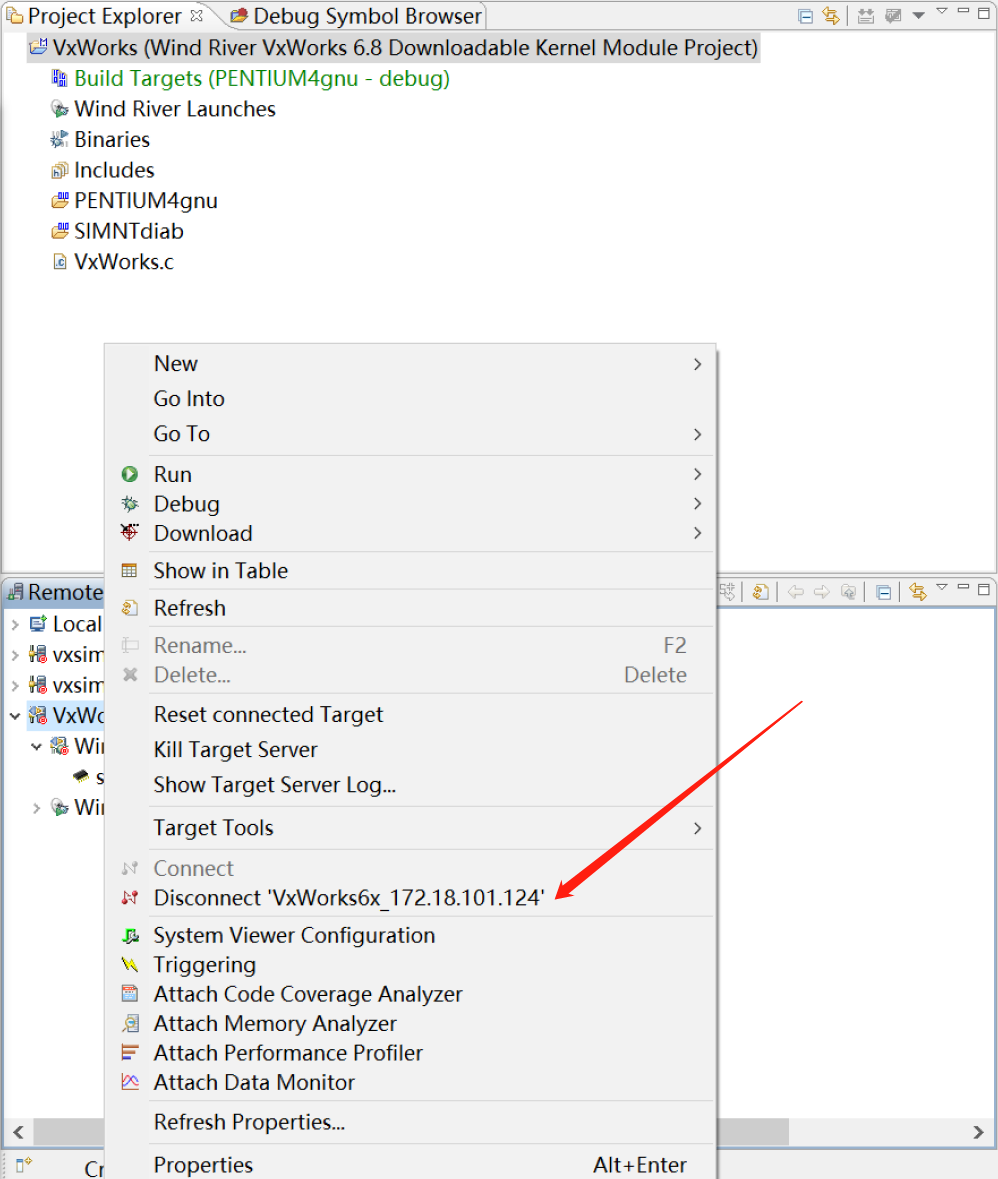This screenshot has width=998, height=1179.
Task: Expand the Local node in Remote Systems
Action: 15,624
